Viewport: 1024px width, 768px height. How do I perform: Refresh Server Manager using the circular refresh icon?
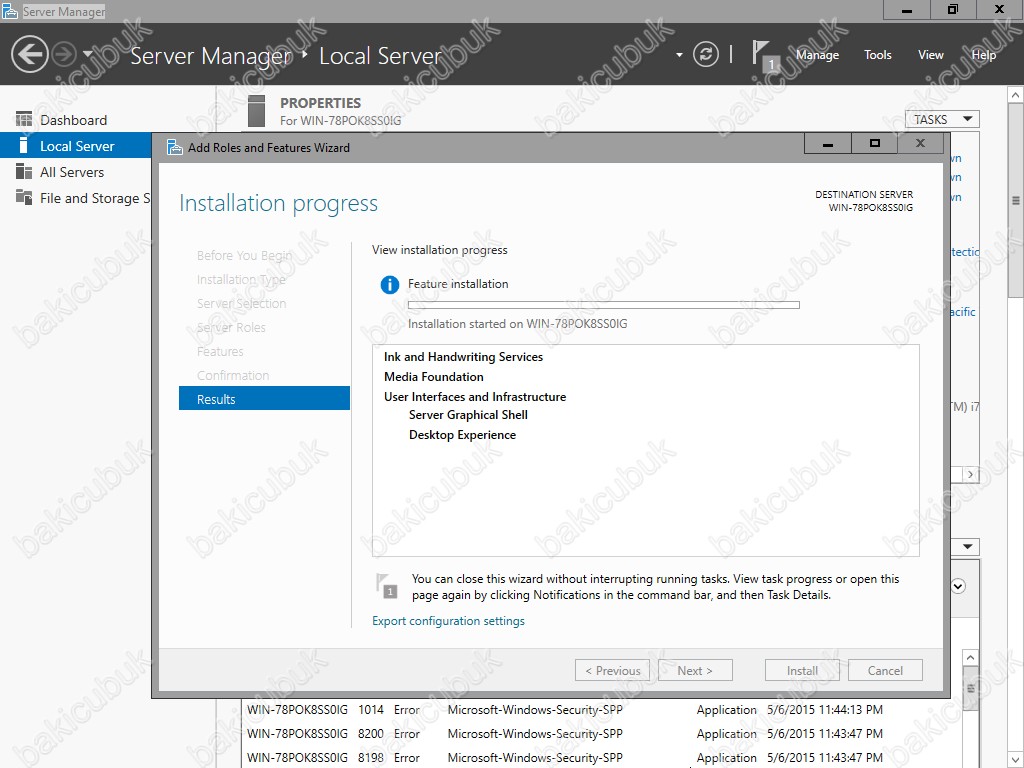[x=705, y=54]
